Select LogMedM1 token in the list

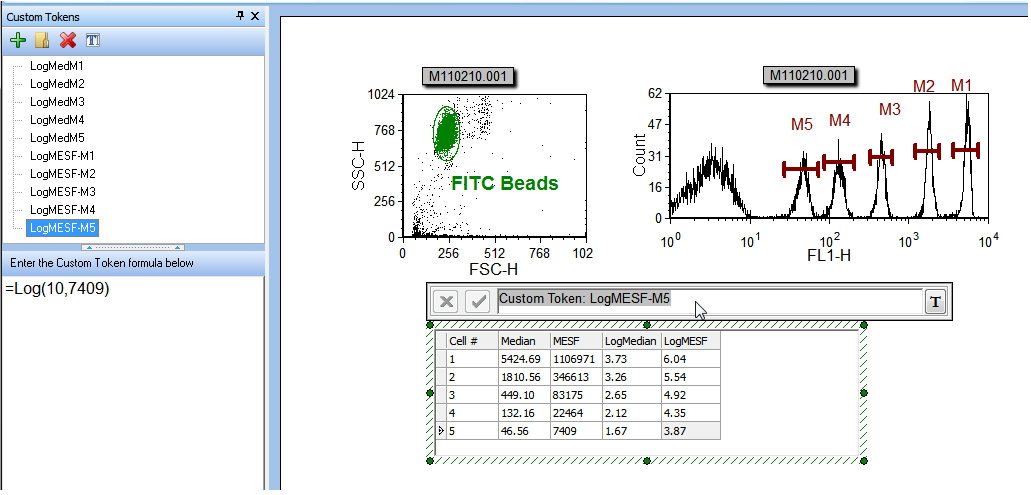pyautogui.click(x=57, y=66)
